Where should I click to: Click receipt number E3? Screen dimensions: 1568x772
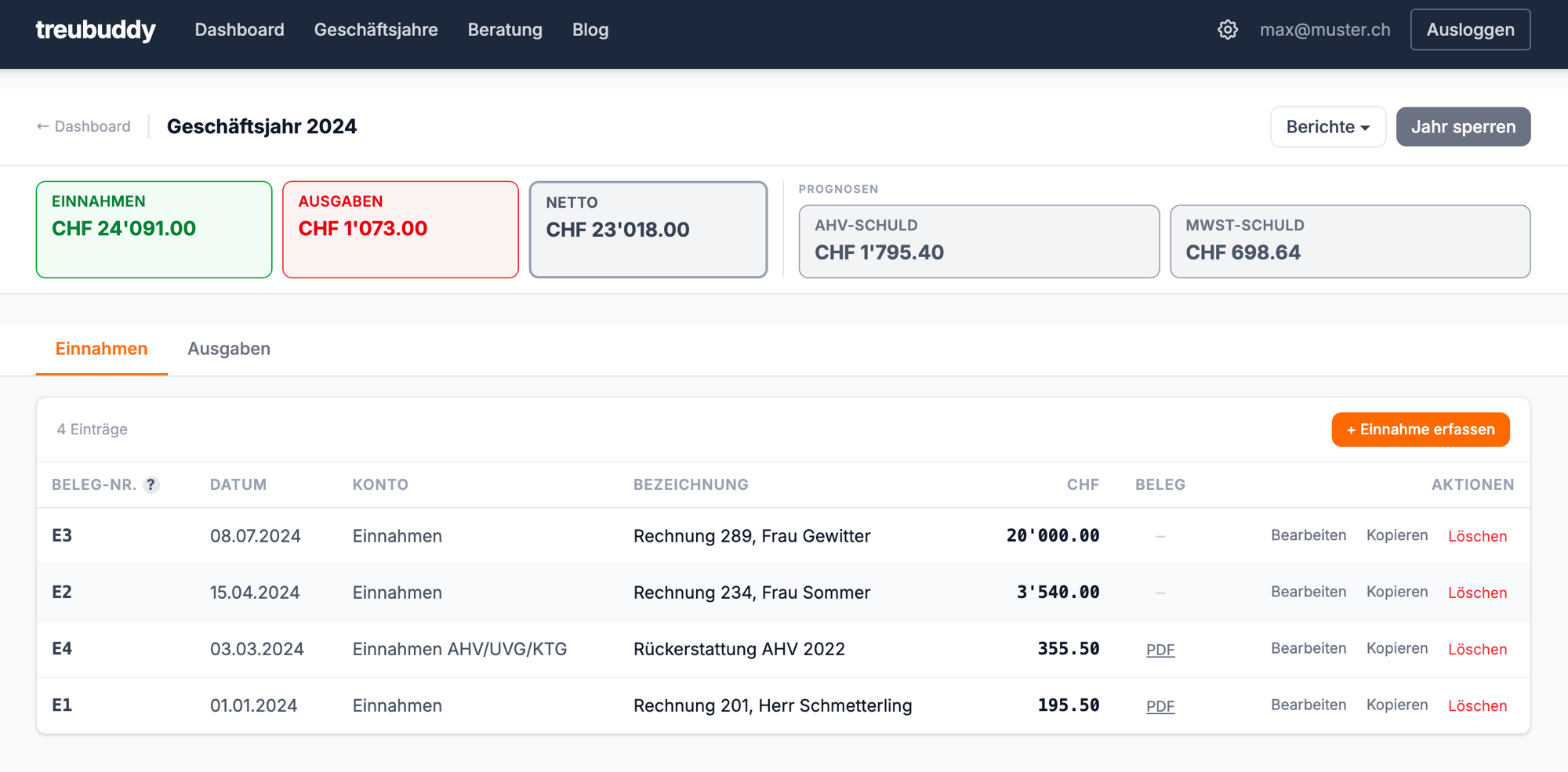coord(62,535)
